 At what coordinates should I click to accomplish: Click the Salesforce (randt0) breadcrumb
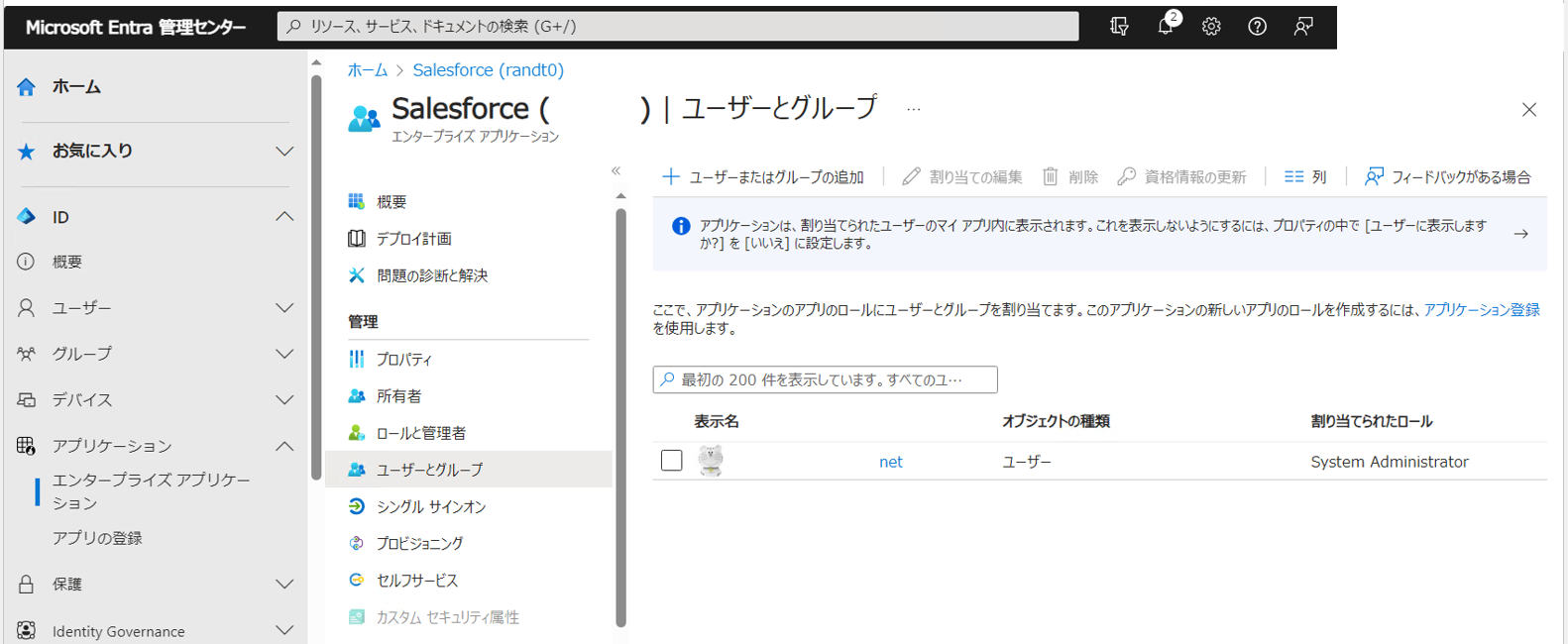click(489, 70)
